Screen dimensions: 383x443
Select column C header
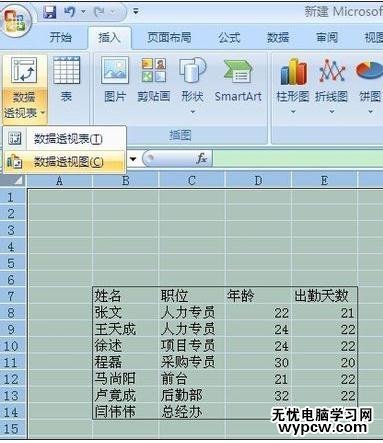[192, 181]
